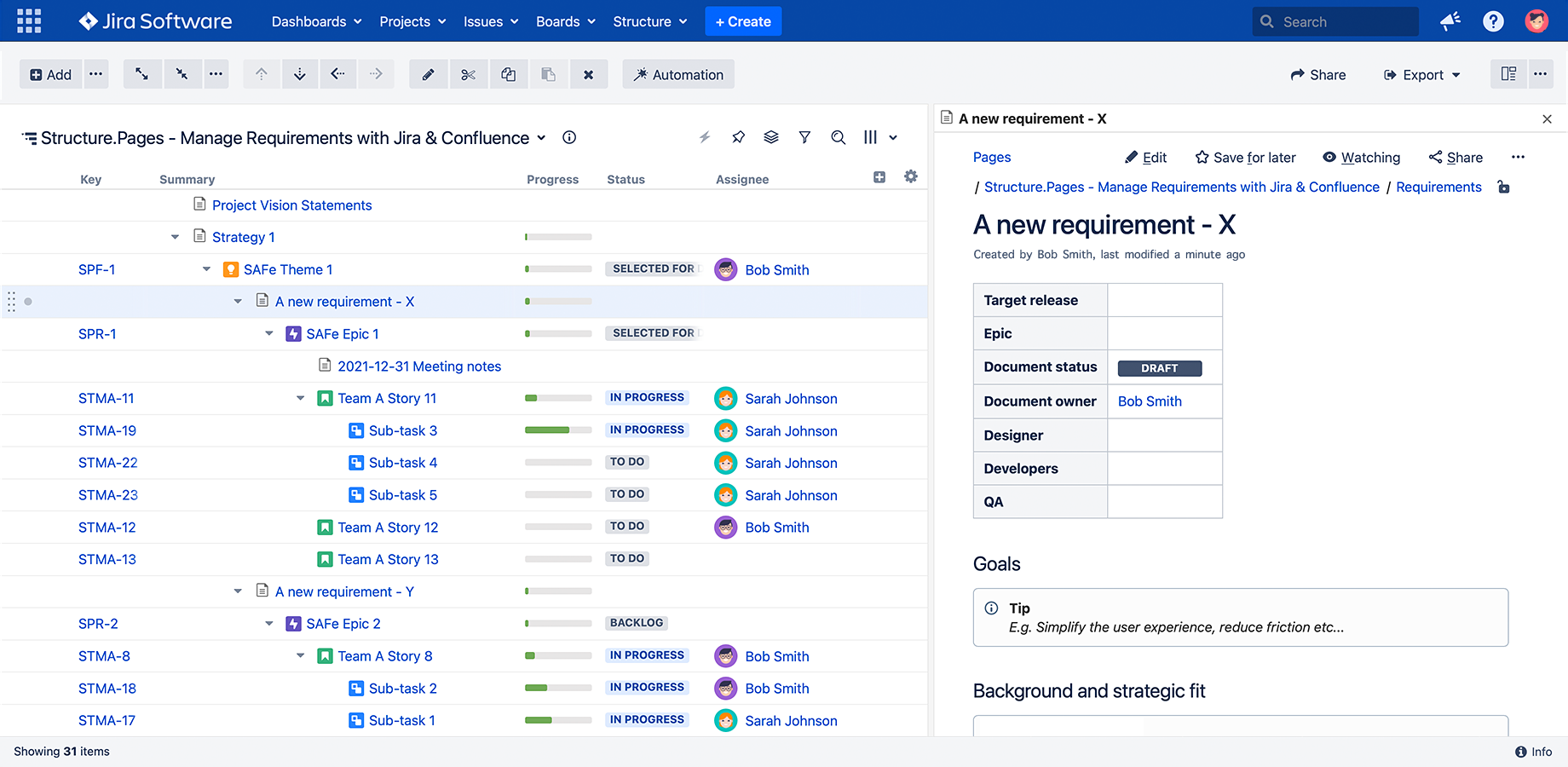Click the Jira Software logo
Screen dimensions: 1568x767
tap(155, 21)
